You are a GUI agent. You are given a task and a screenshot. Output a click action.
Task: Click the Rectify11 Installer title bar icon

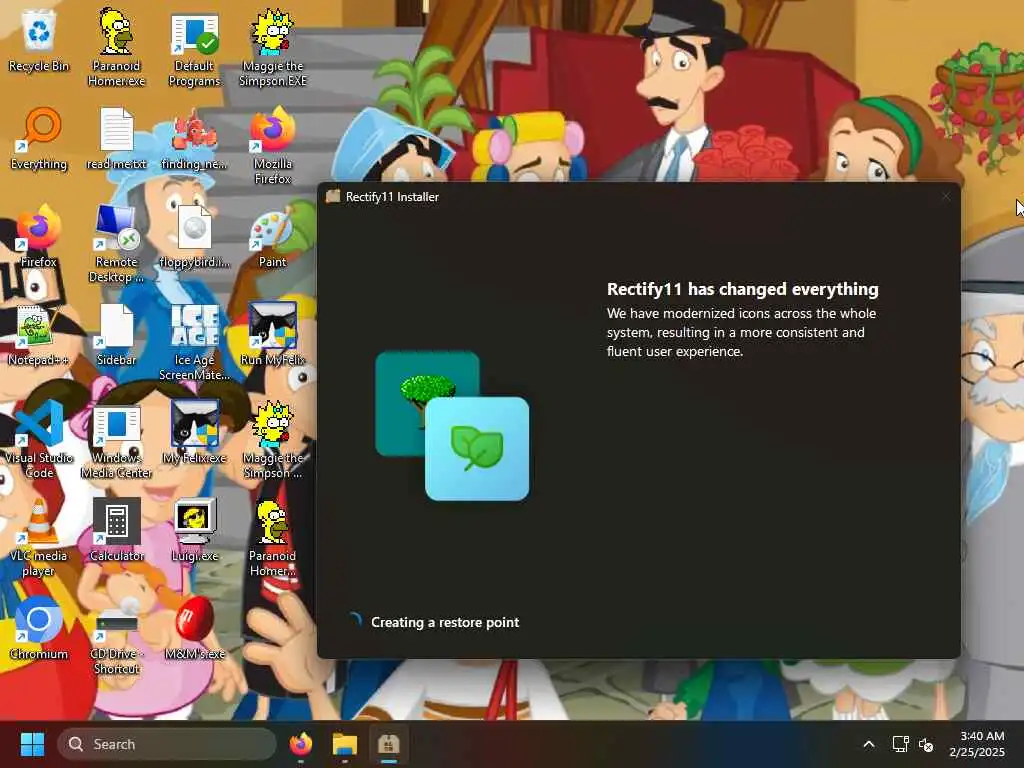click(x=333, y=197)
